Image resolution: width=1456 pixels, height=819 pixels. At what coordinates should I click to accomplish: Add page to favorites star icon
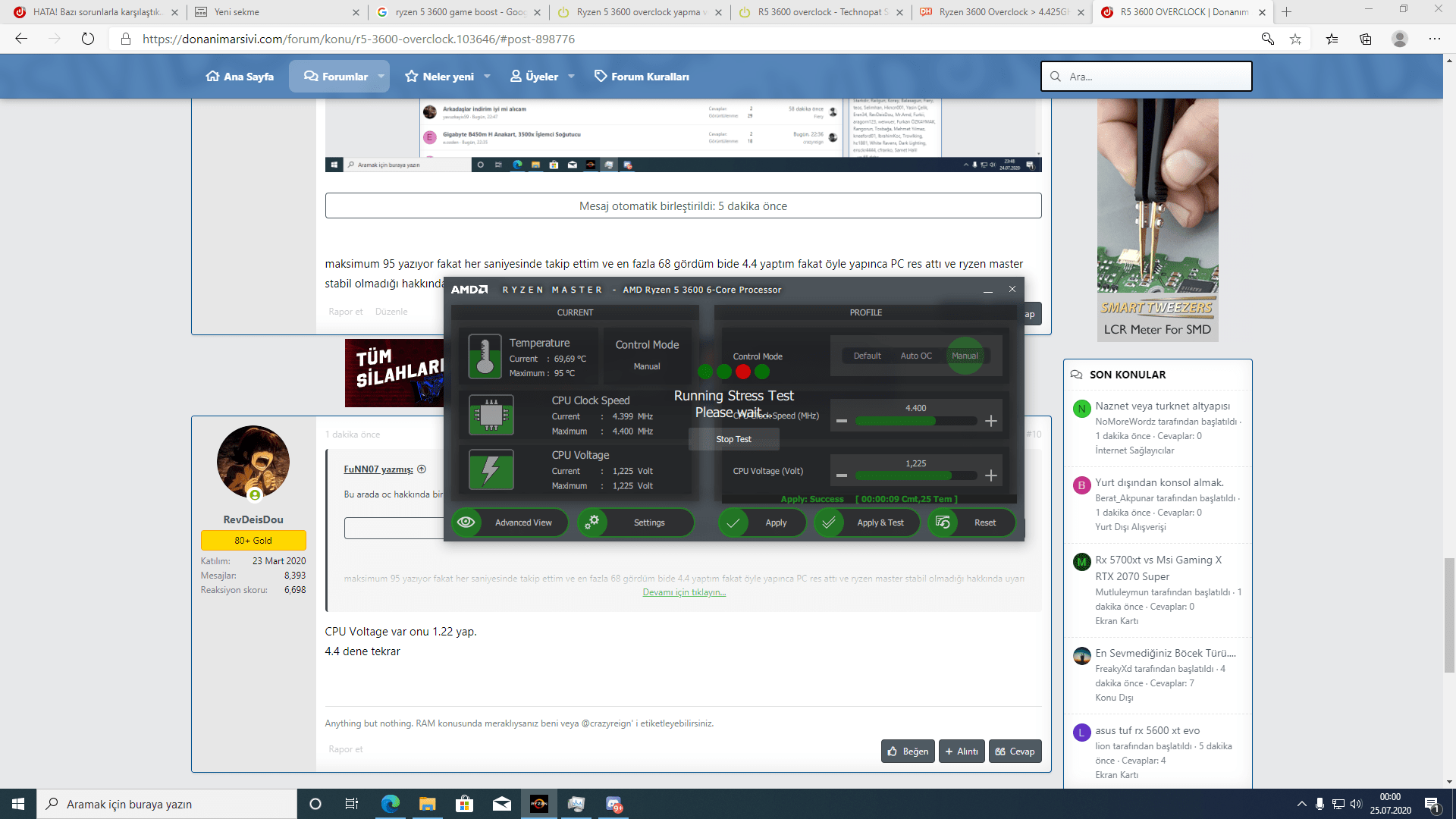point(1295,39)
